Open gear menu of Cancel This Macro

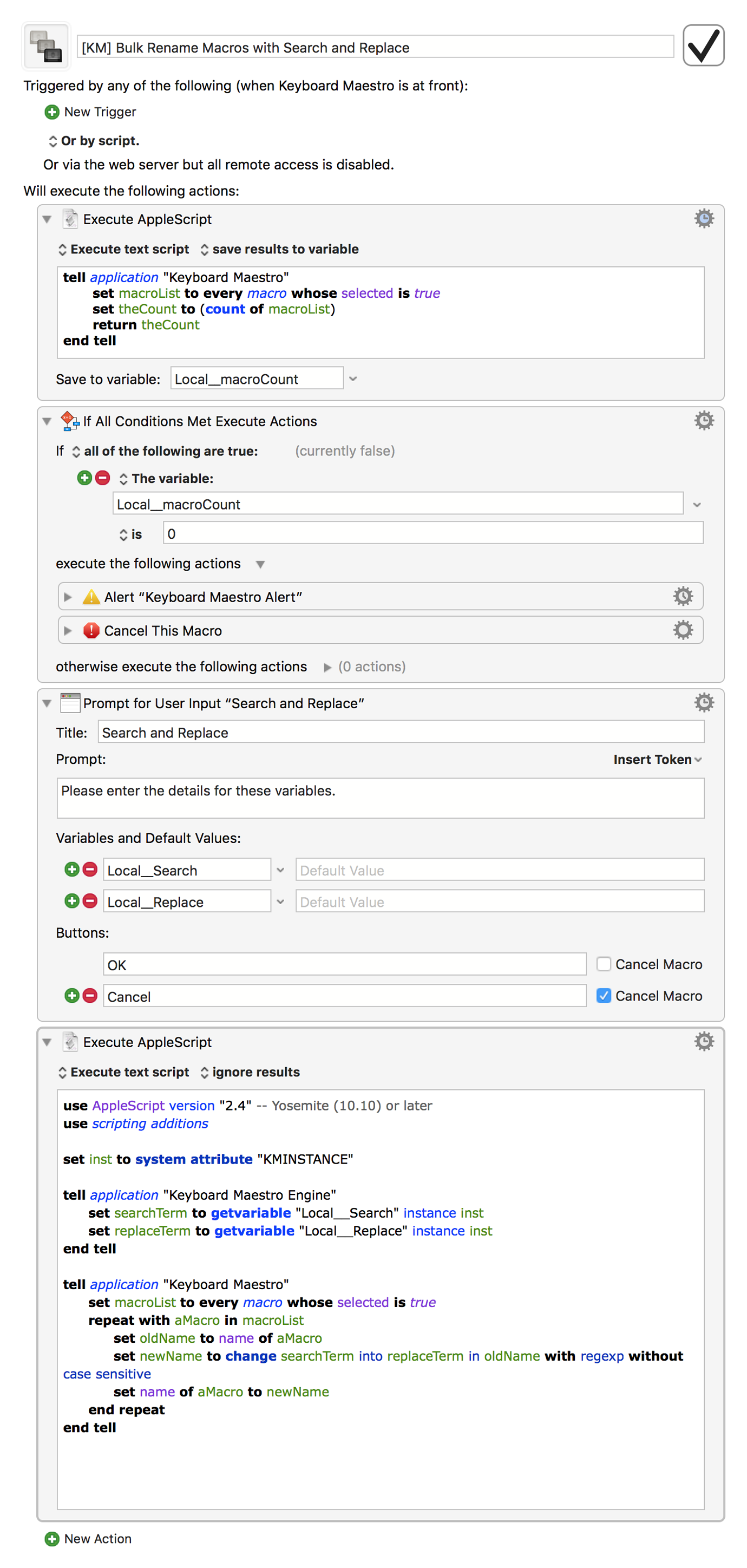(x=683, y=630)
